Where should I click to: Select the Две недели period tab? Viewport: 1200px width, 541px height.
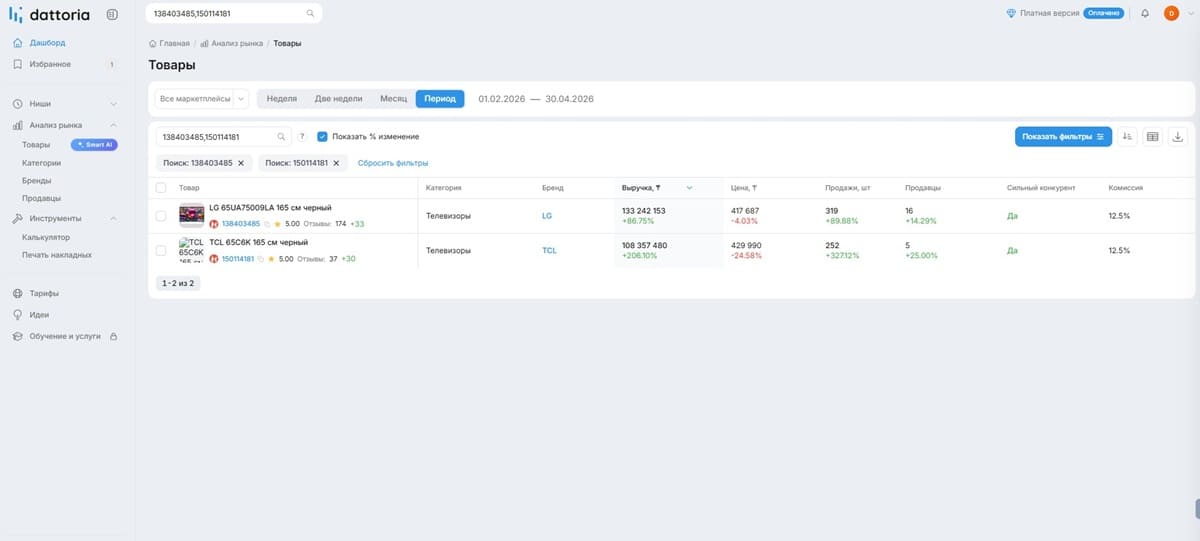[338, 99]
